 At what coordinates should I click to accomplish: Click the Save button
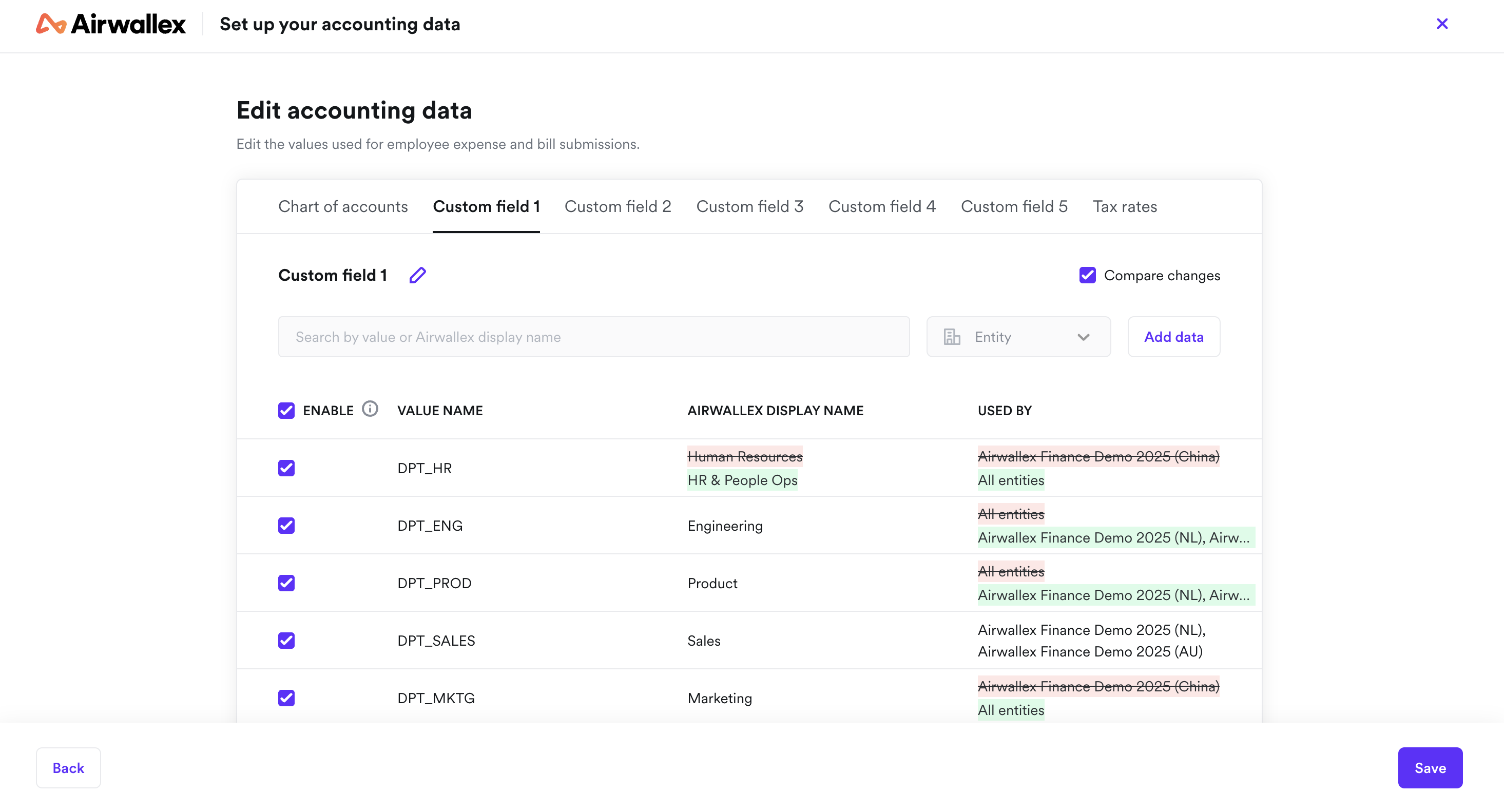[x=1431, y=768]
